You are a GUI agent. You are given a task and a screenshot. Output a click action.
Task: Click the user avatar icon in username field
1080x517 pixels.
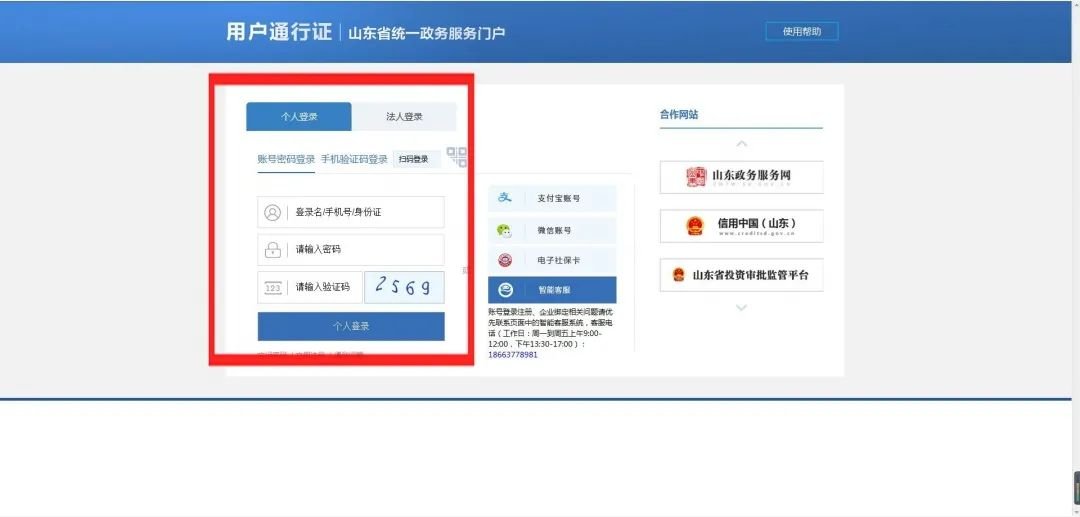coord(272,213)
